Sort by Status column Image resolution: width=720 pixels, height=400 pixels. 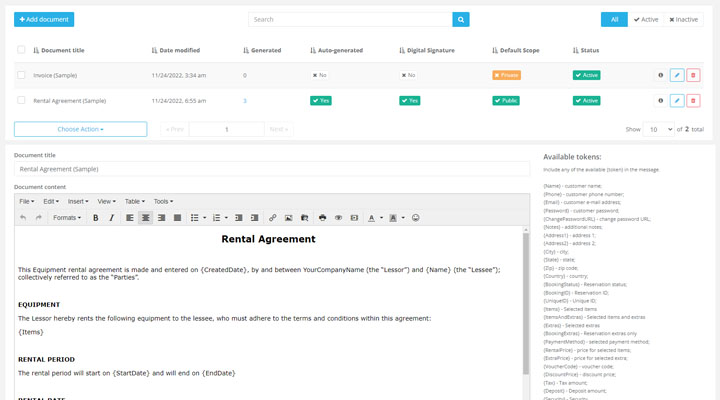586,50
